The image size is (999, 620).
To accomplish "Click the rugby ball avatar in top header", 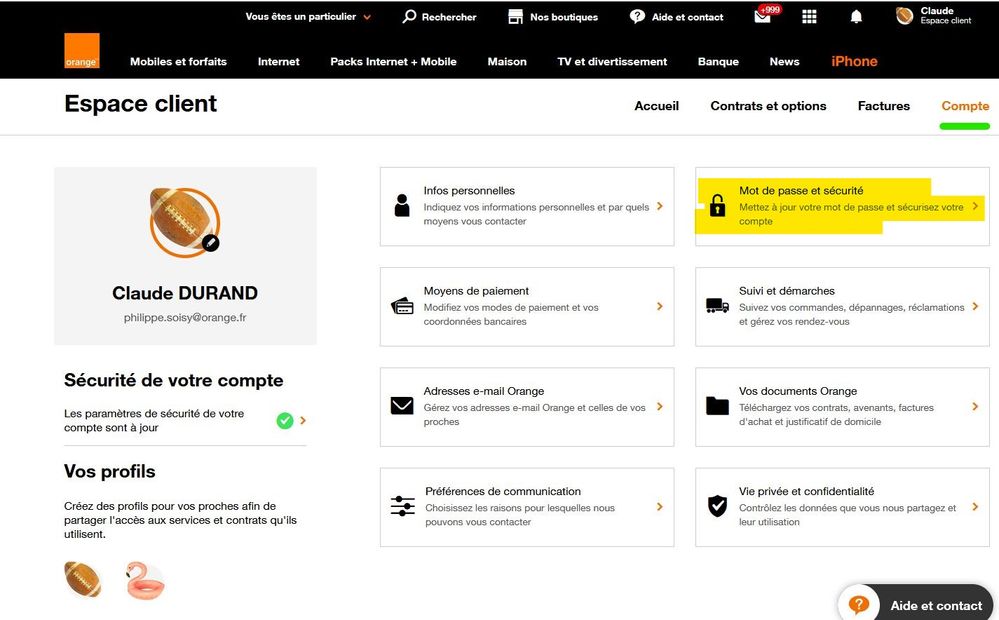I will [905, 16].
